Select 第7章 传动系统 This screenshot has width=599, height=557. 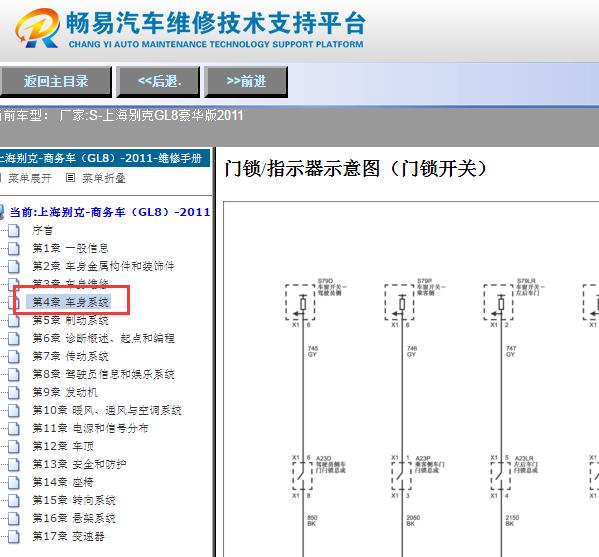pyautogui.click(x=70, y=356)
